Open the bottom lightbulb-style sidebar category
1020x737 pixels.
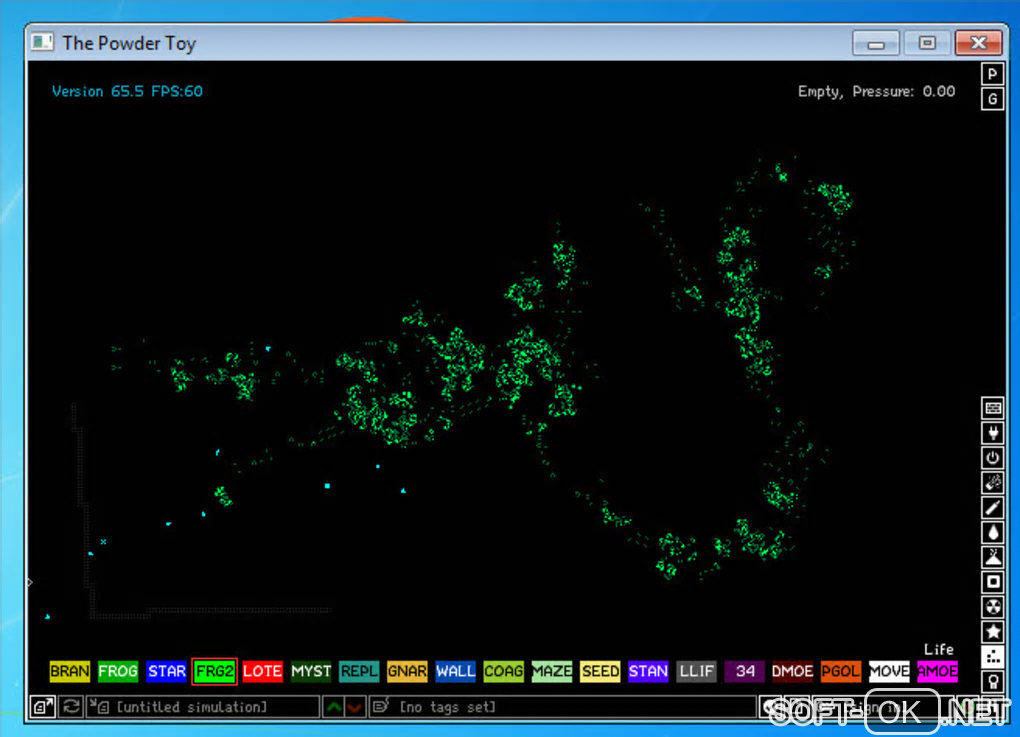click(x=993, y=681)
